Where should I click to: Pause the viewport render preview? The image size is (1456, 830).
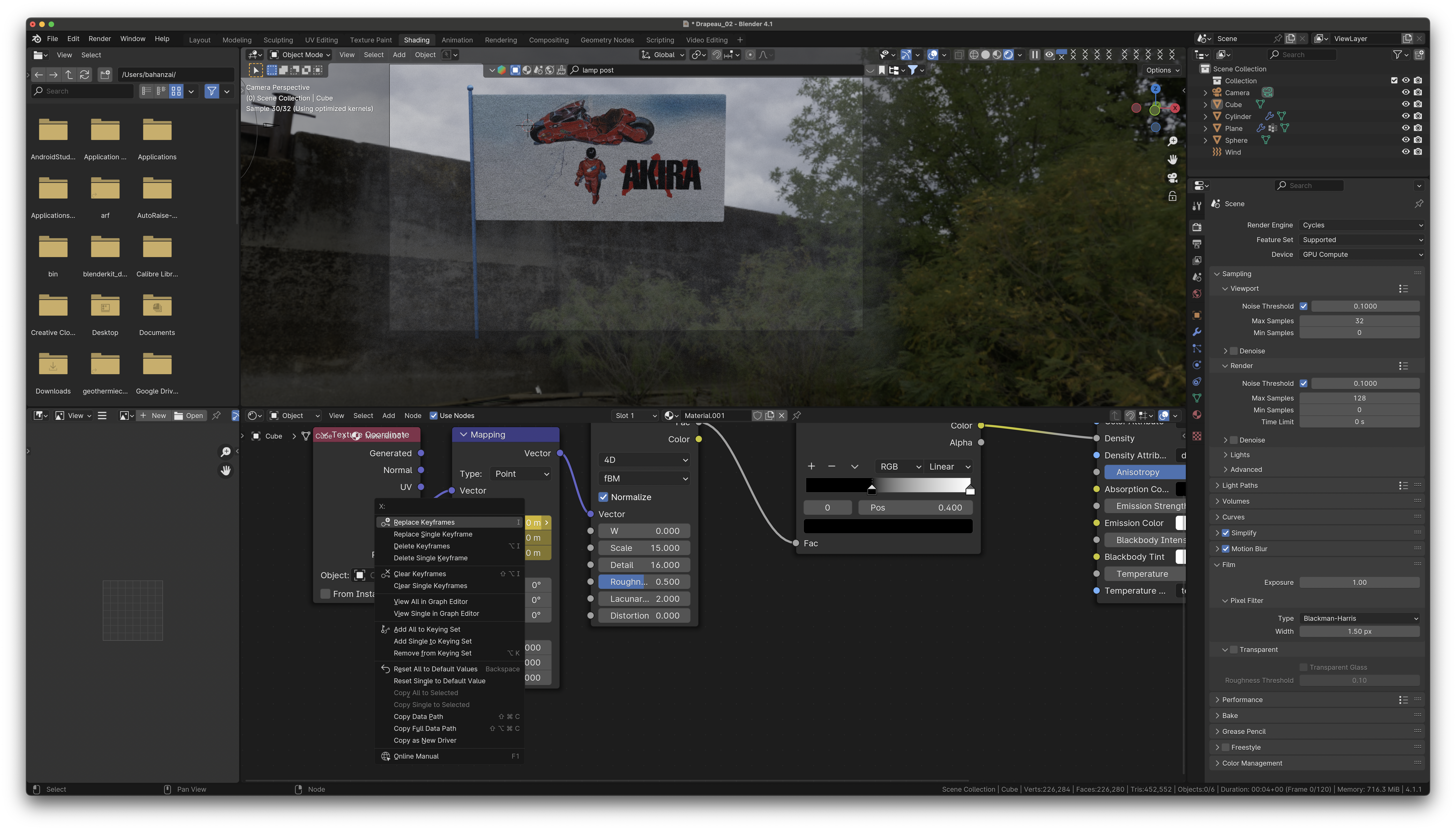(x=1034, y=55)
